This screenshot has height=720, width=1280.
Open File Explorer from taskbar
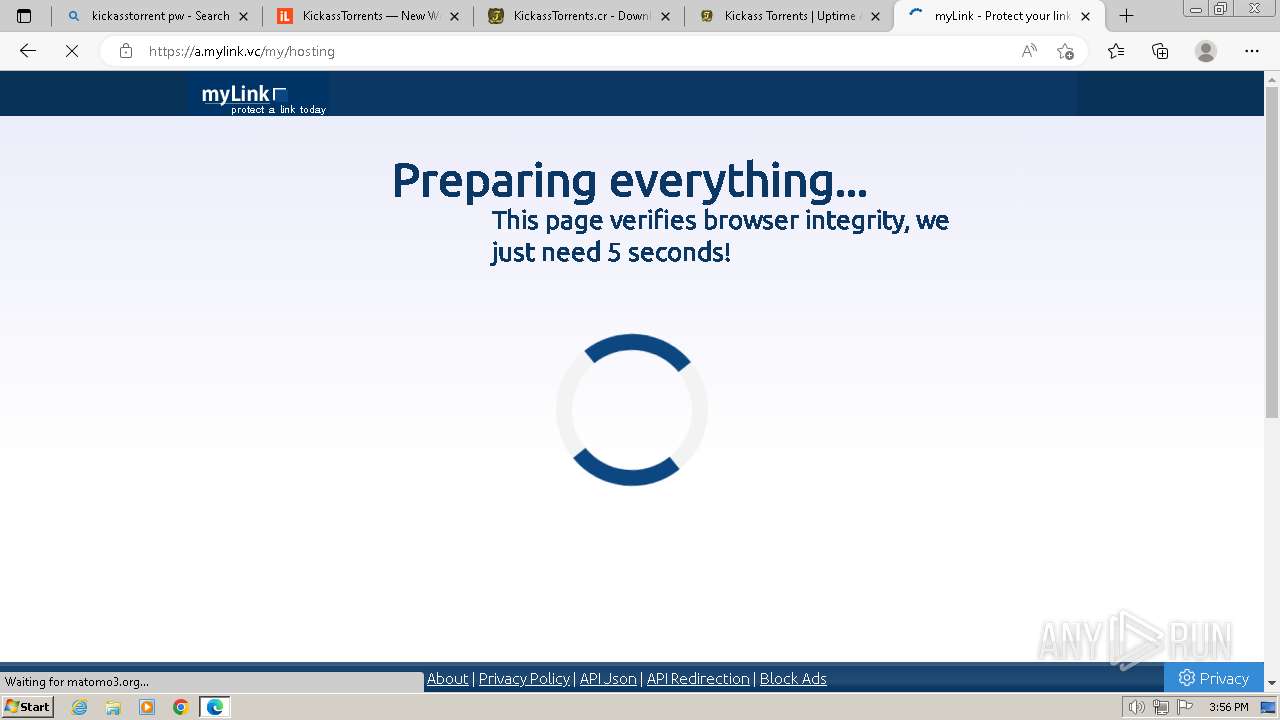(113, 707)
